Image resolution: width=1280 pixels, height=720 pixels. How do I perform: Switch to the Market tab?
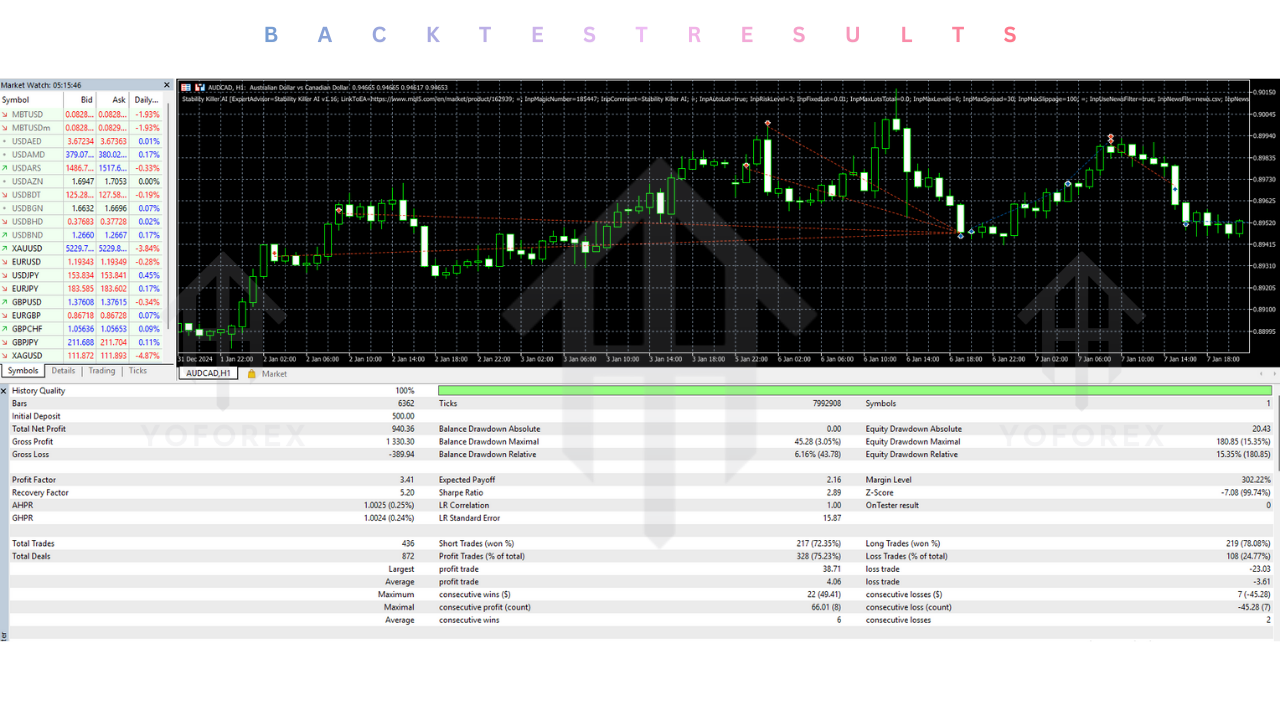(273, 374)
